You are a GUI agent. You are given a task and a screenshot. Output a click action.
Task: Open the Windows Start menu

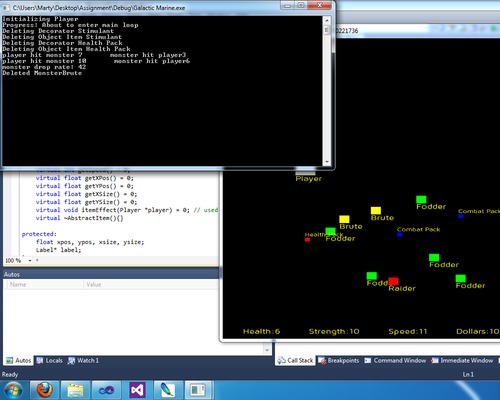pos(13,390)
